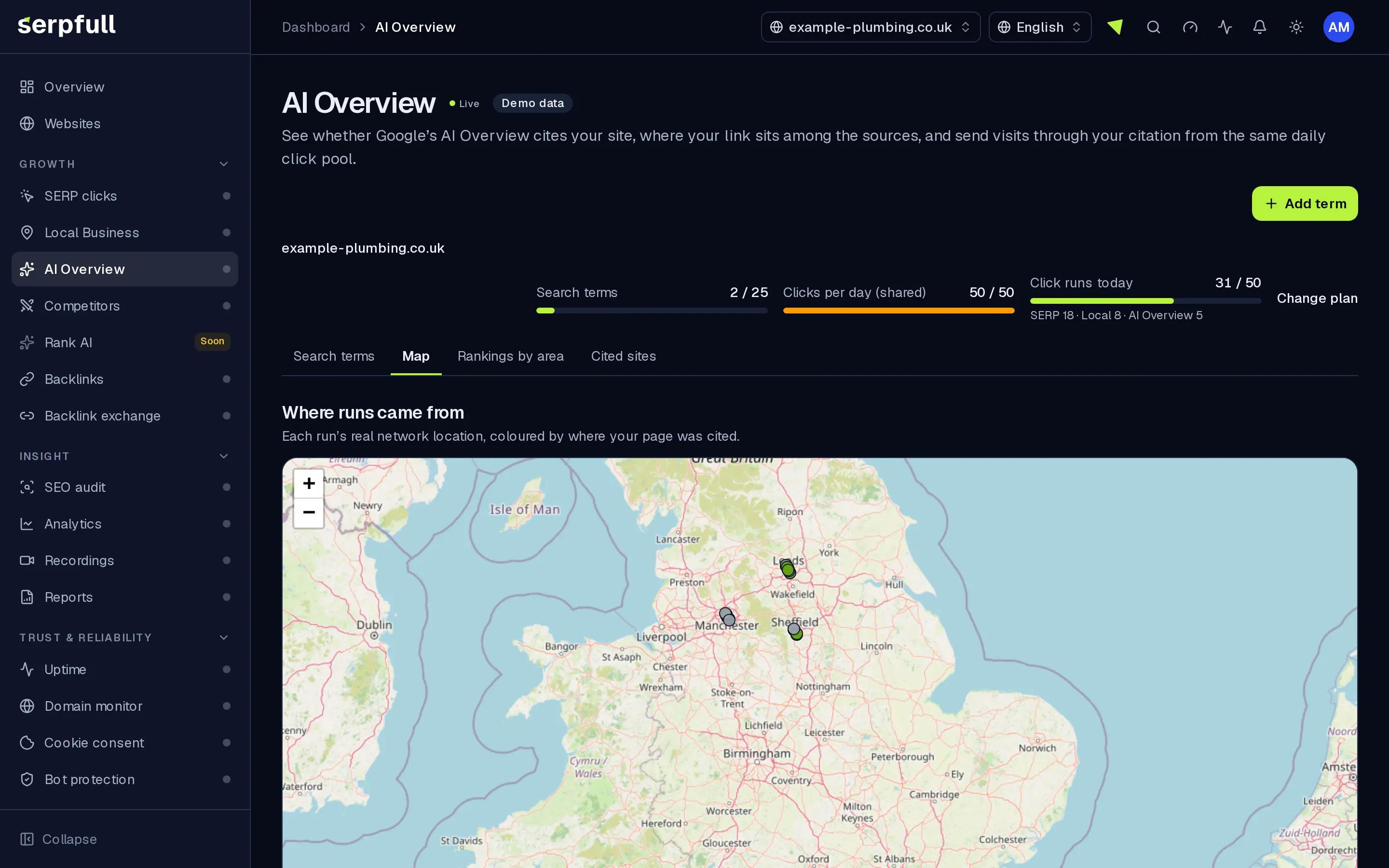1389x868 pixels.
Task: Open search with the magnifier icon
Action: tap(1154, 27)
